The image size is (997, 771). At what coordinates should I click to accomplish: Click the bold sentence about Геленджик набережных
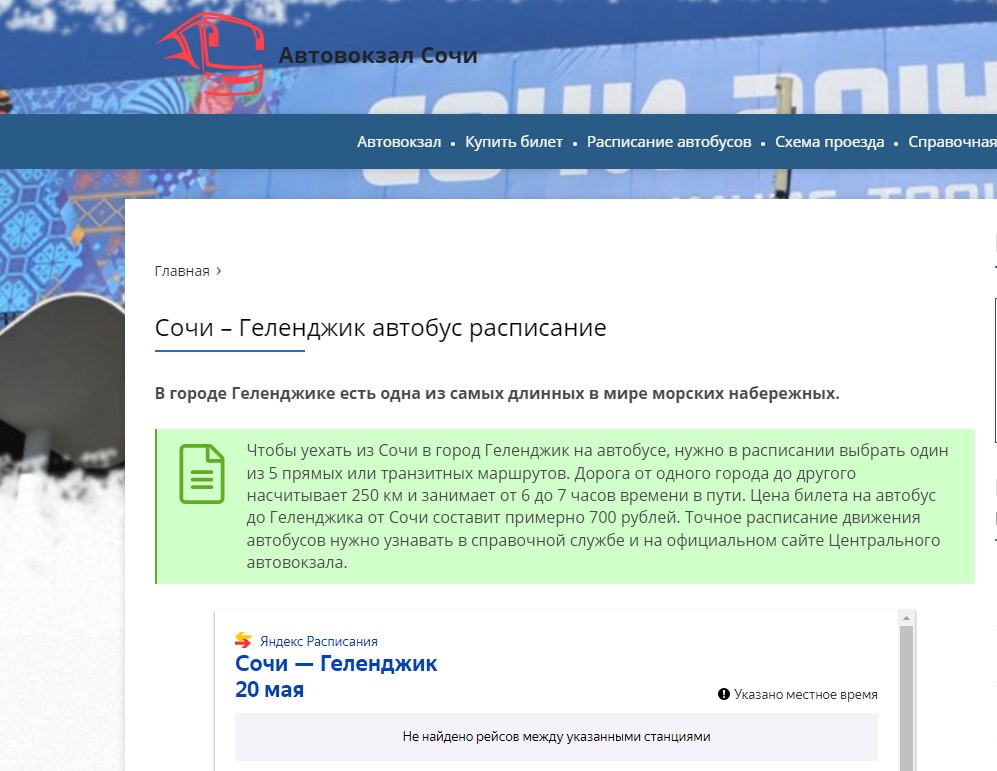(497, 393)
